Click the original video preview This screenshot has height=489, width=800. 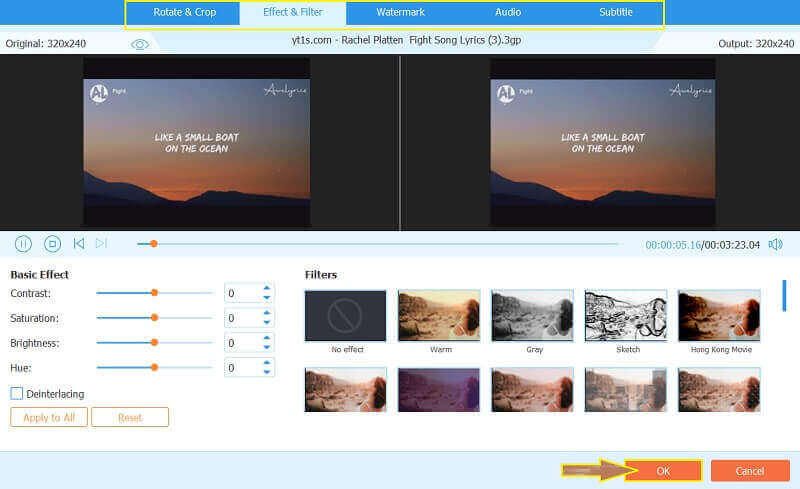pyautogui.click(x=196, y=142)
